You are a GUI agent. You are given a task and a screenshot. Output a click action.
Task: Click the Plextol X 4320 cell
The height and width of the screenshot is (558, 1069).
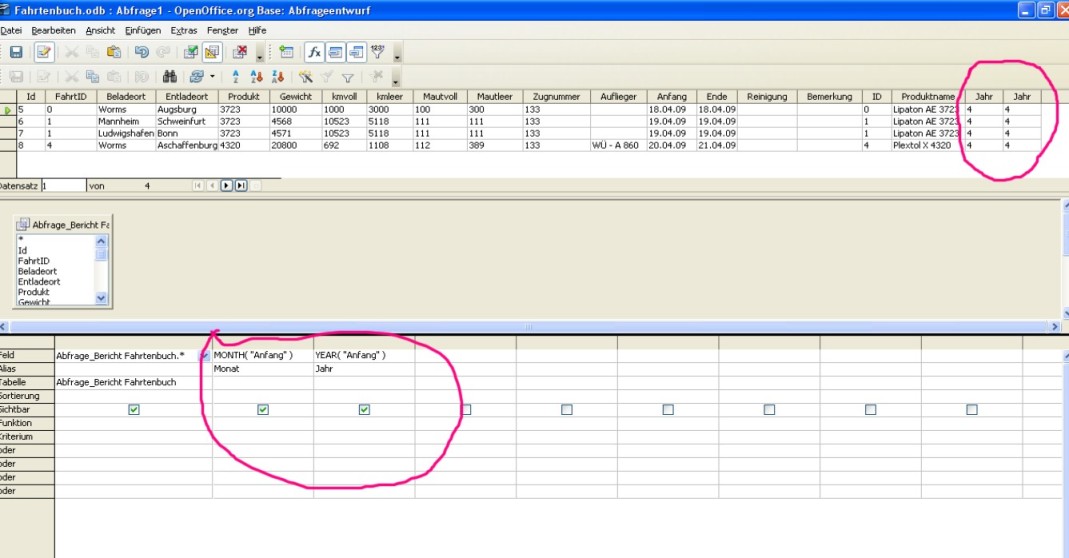click(927, 145)
